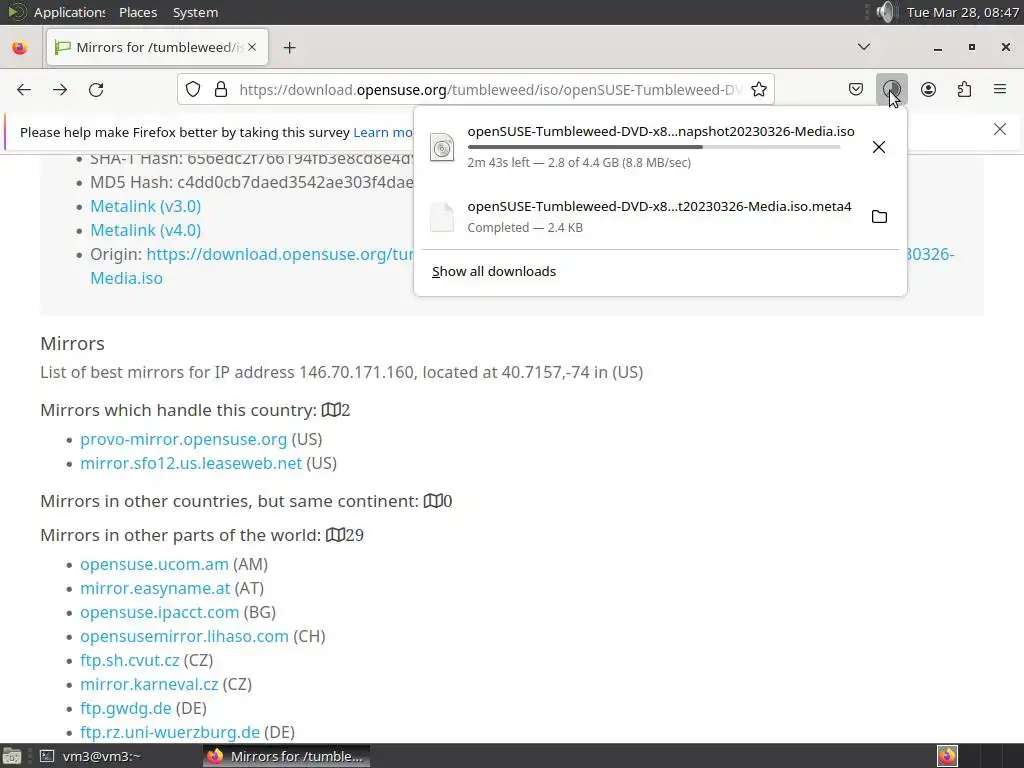Click the volume speaker in the top panel
Viewport: 1024px width, 768px height.
[x=886, y=12]
